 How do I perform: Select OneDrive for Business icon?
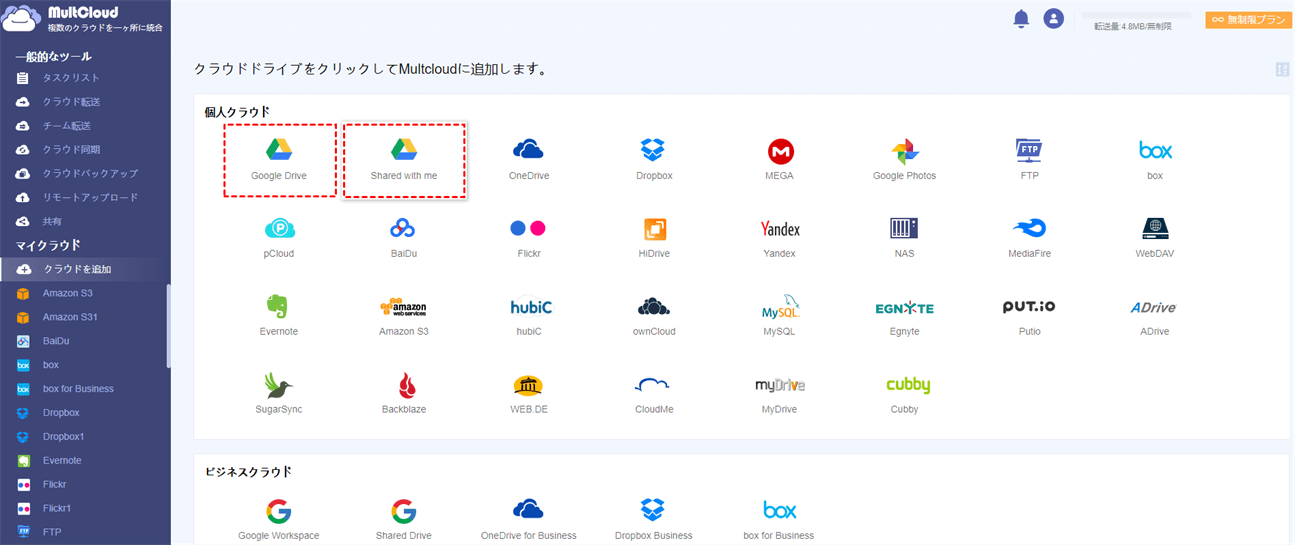pos(529,520)
